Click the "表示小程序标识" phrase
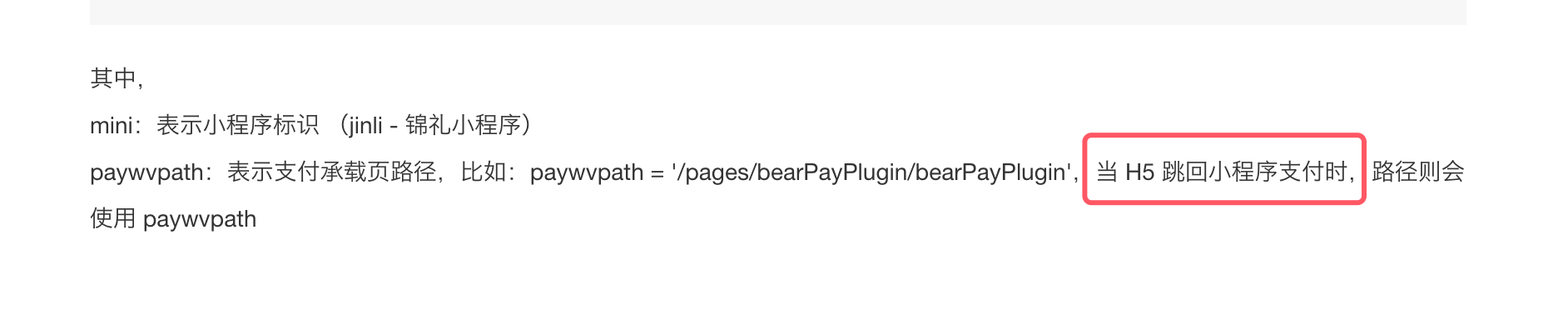The height and width of the screenshot is (325, 1568). coord(238,125)
